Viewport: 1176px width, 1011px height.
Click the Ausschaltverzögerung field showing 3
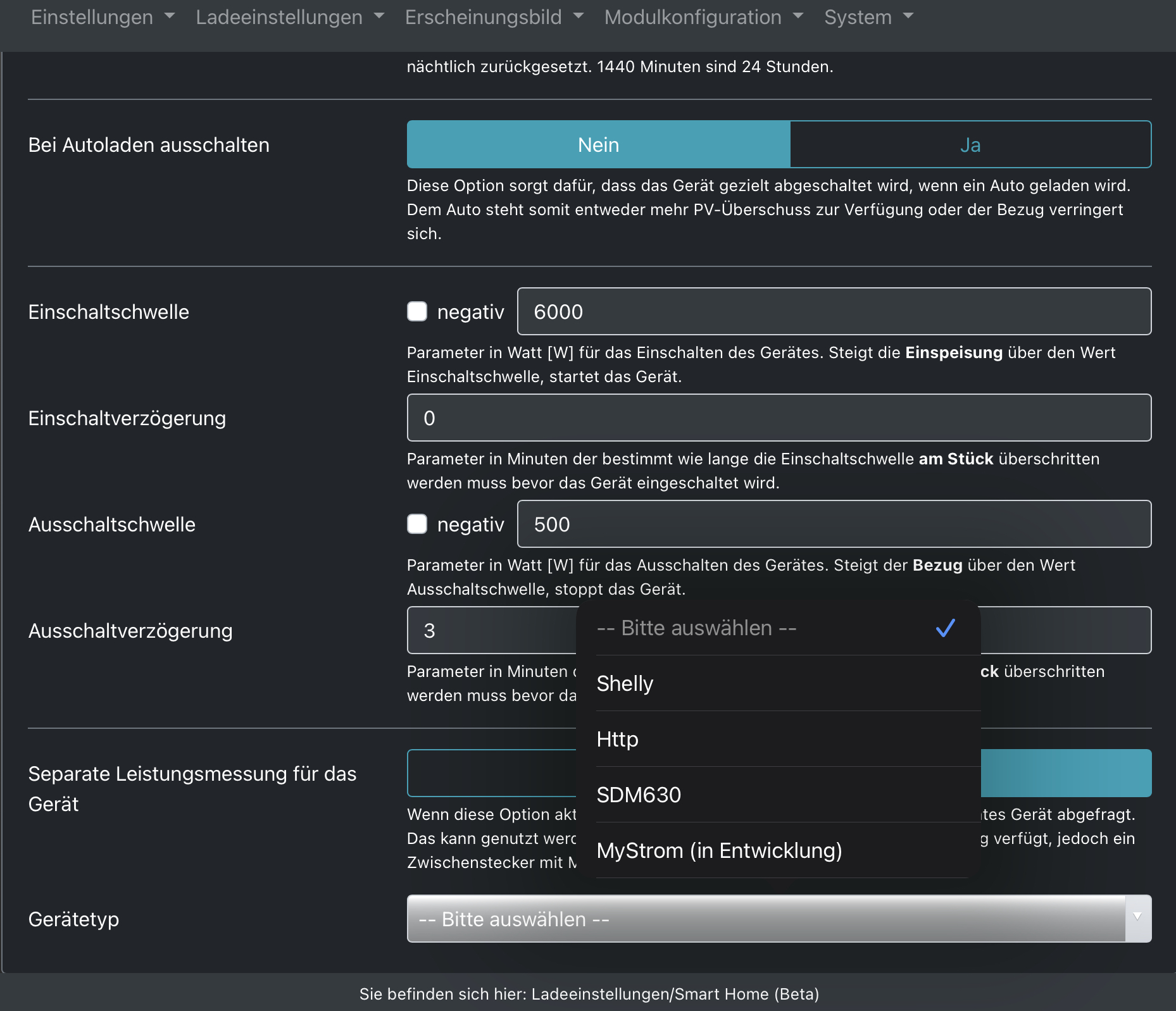491,630
